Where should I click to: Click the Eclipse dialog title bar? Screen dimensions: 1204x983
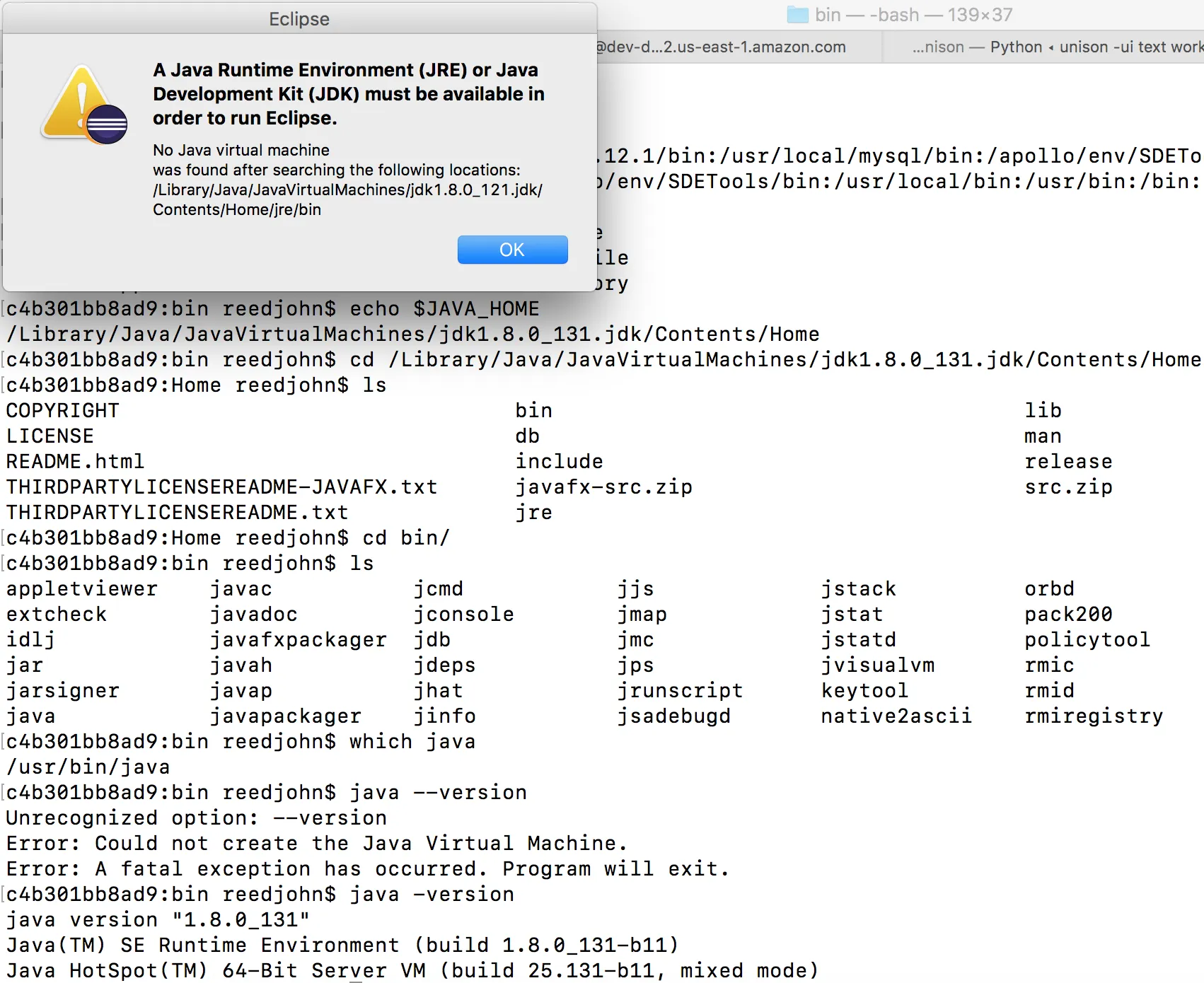point(299,18)
